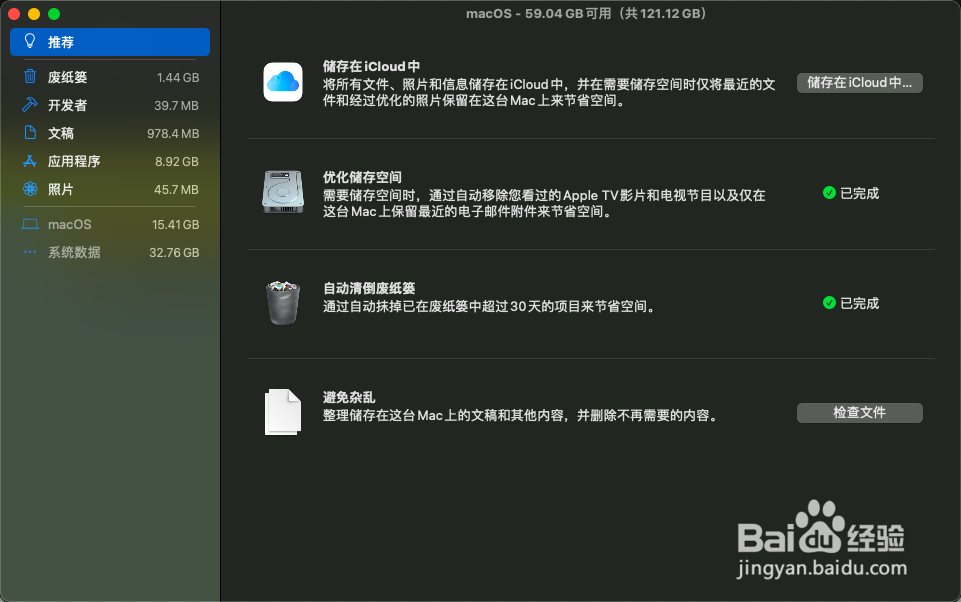Click the 39.7 MB size value

[177, 105]
